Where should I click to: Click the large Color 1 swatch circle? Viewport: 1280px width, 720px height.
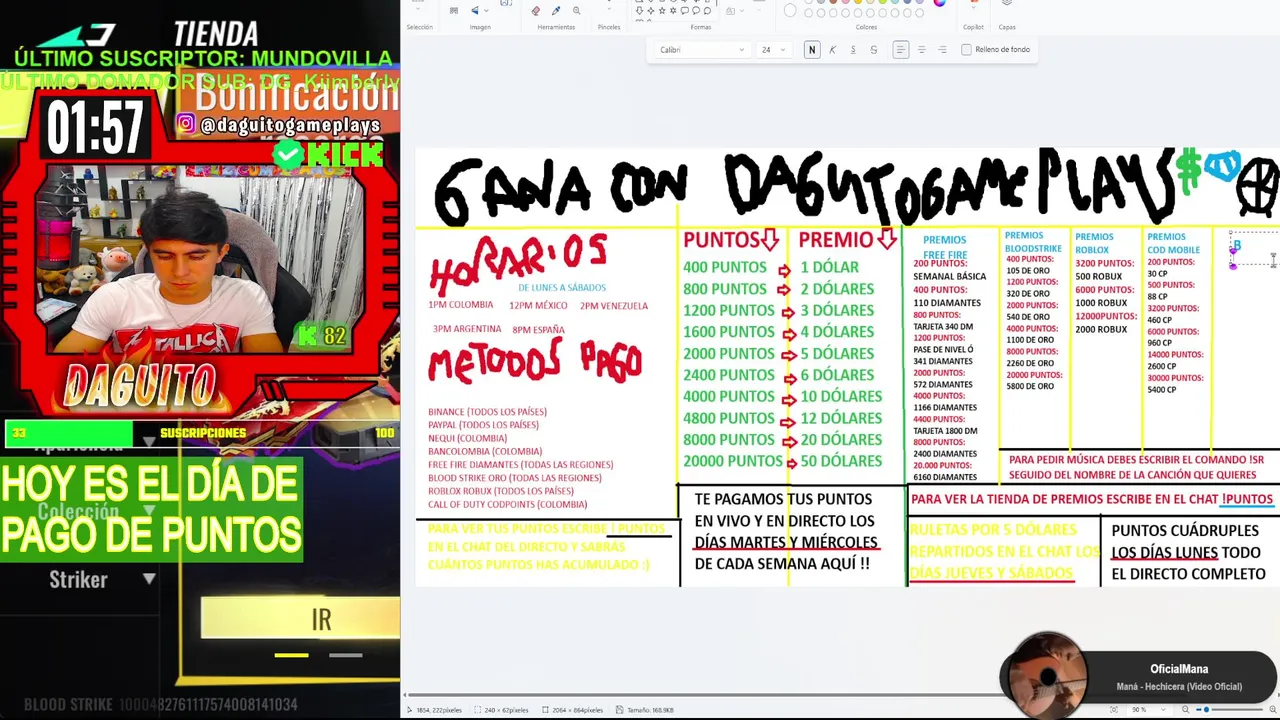(x=790, y=10)
